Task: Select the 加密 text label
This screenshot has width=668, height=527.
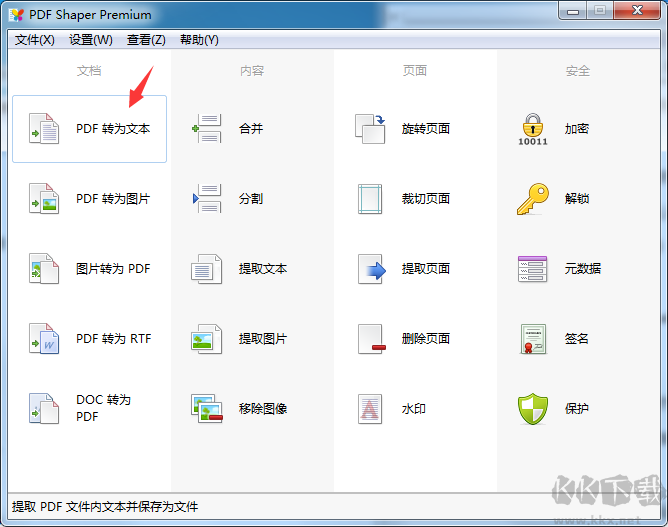Action: 577,129
